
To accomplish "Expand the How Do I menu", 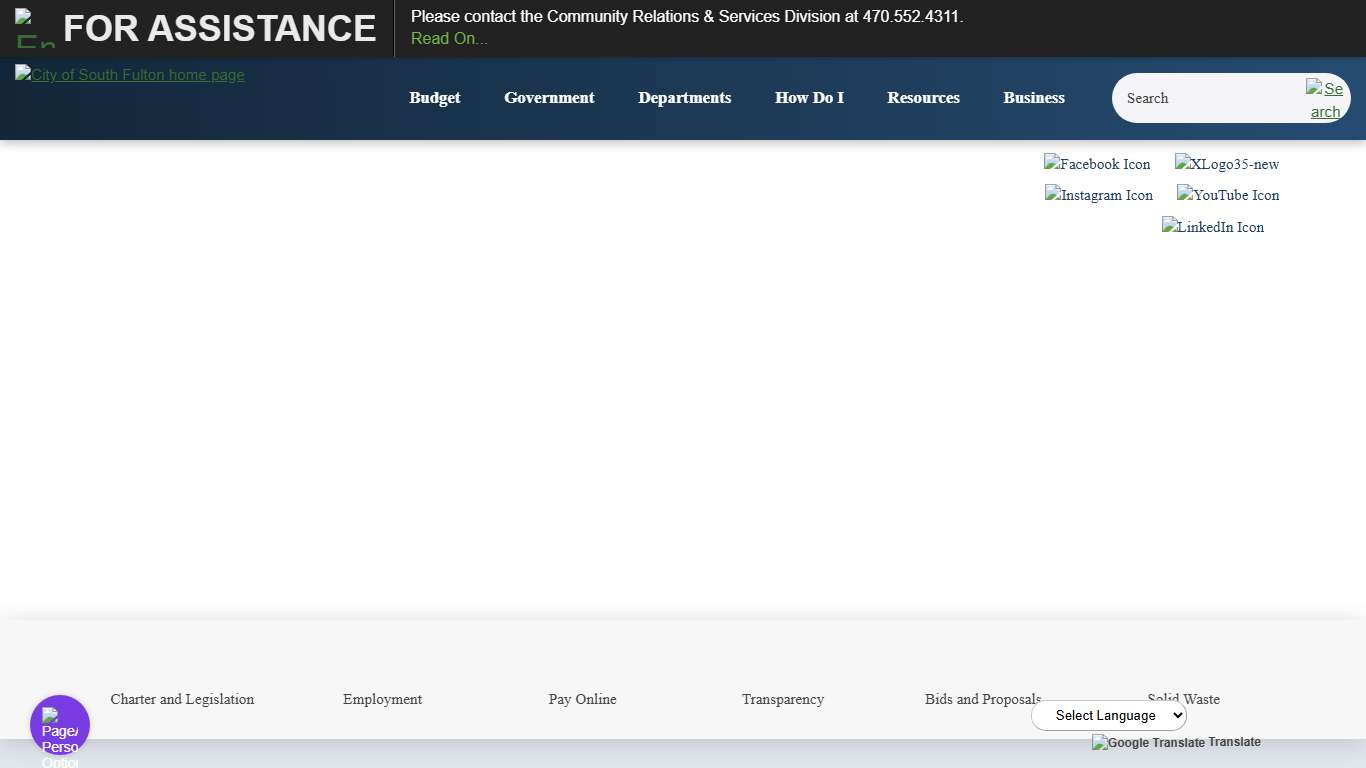I will [x=809, y=98].
